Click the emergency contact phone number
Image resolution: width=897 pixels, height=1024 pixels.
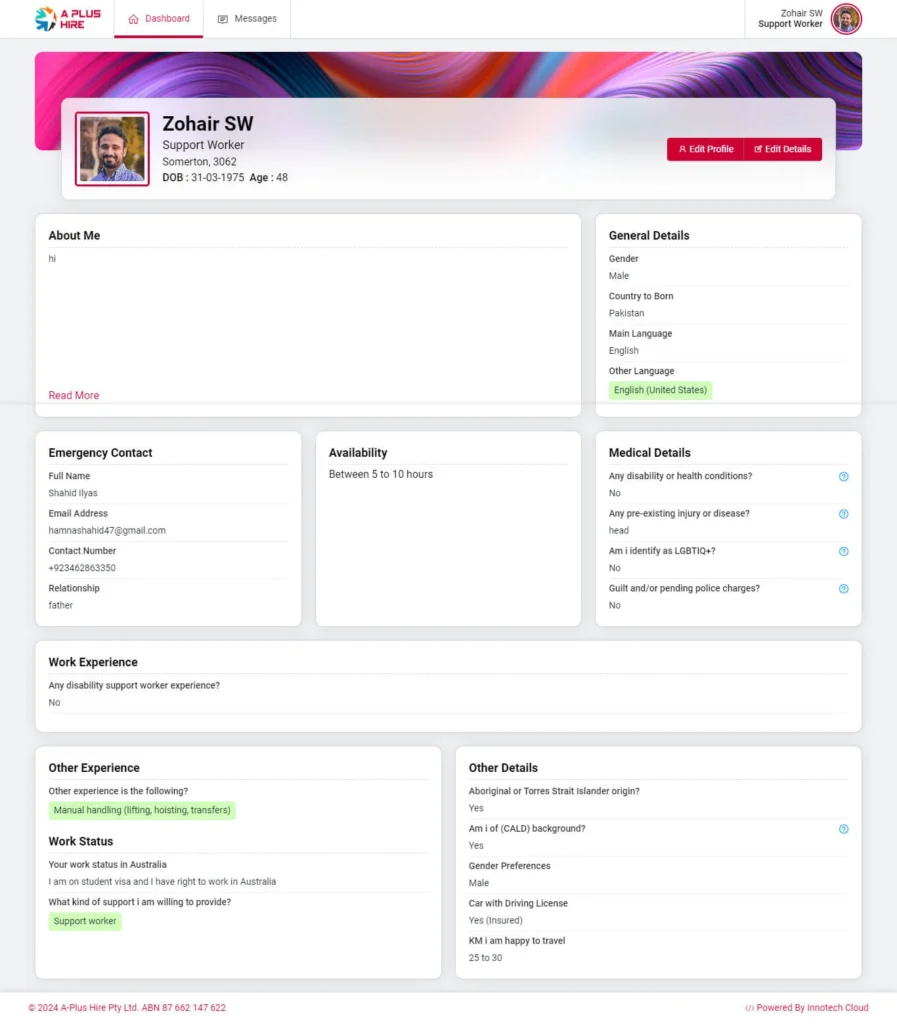click(x=82, y=568)
